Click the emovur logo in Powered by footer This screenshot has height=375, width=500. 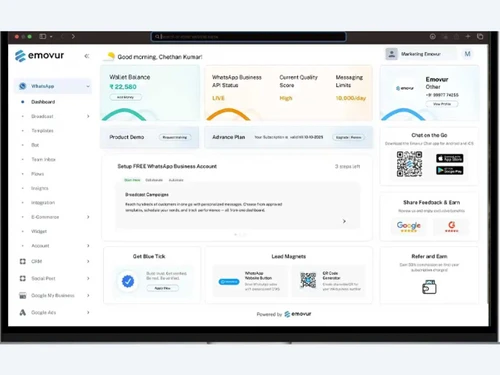click(298, 314)
